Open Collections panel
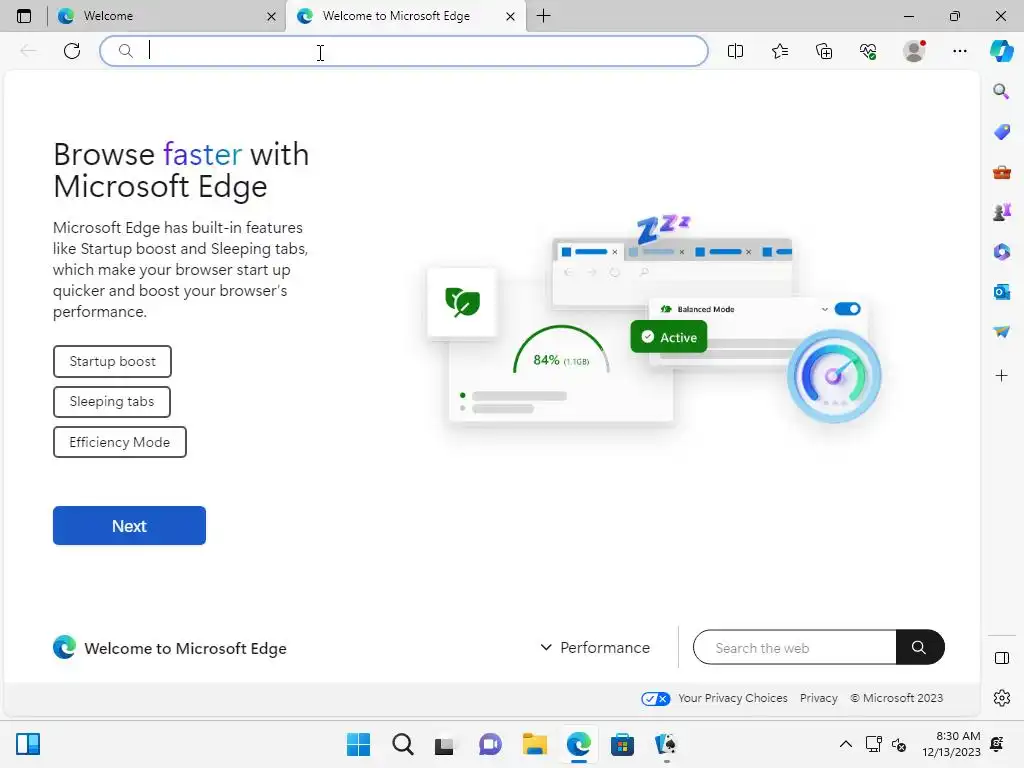 click(x=824, y=51)
